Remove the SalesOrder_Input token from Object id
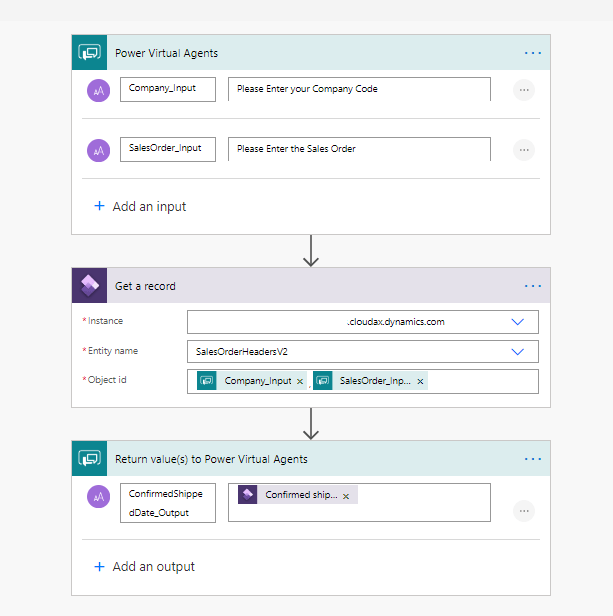The width and height of the screenshot is (613, 616). coord(421,381)
